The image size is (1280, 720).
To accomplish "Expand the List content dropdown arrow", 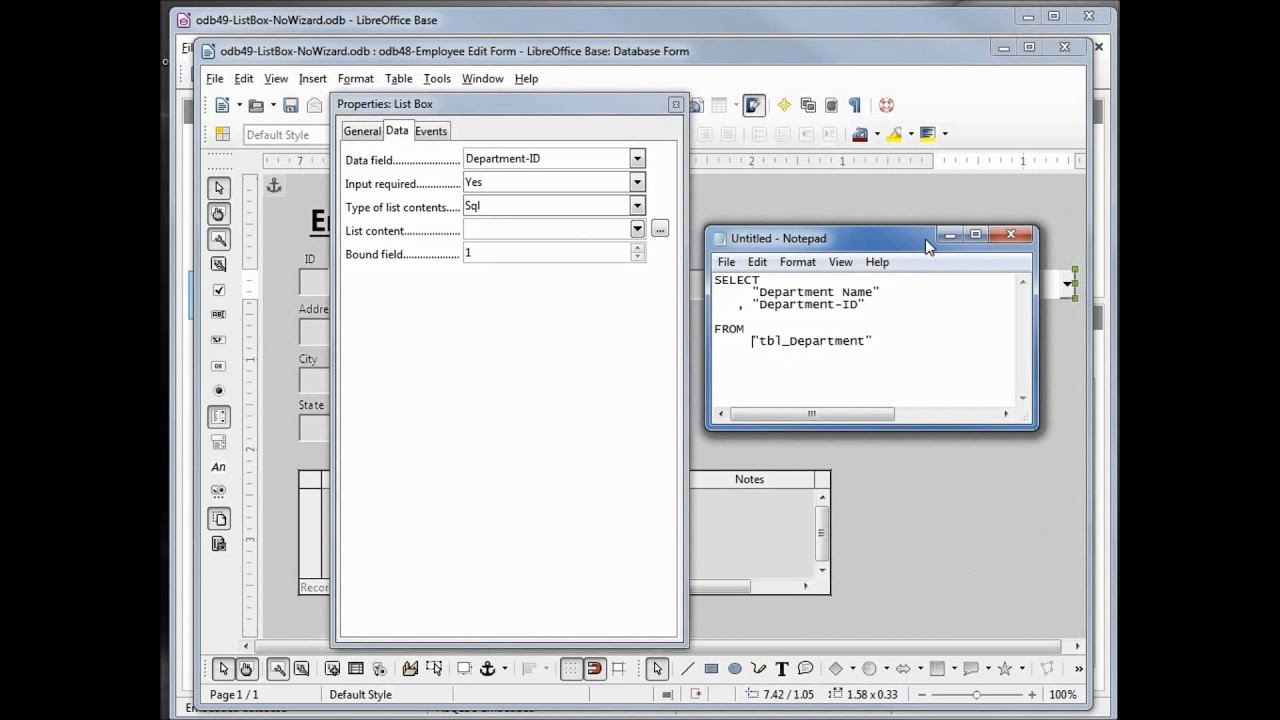I will pyautogui.click(x=637, y=229).
